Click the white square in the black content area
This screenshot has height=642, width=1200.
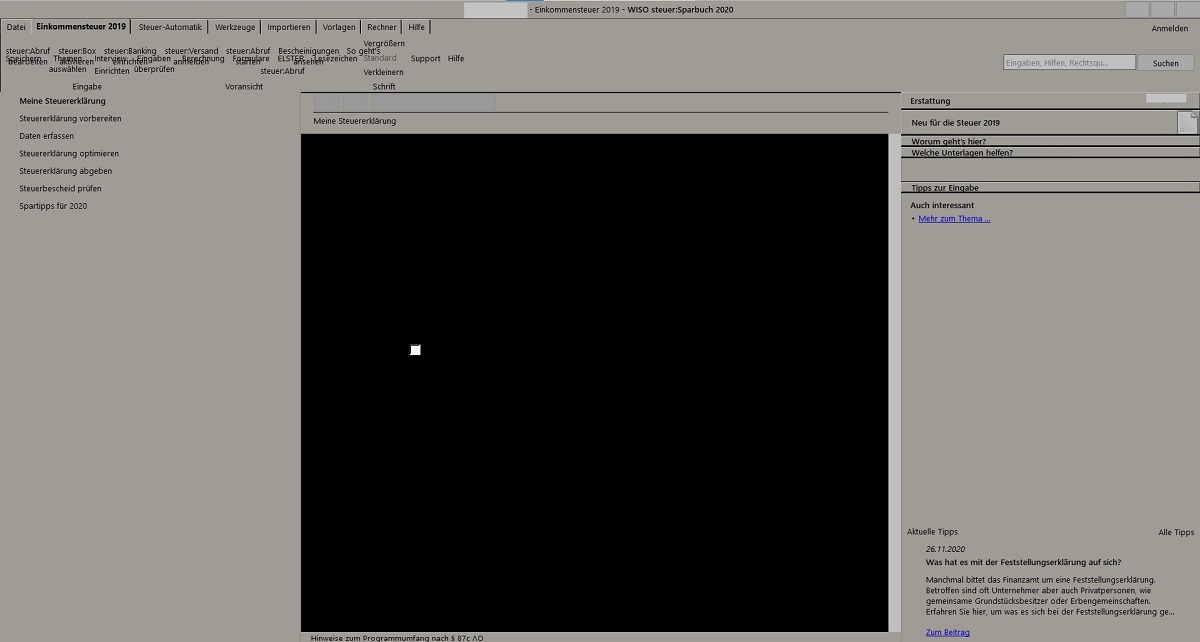click(x=415, y=350)
